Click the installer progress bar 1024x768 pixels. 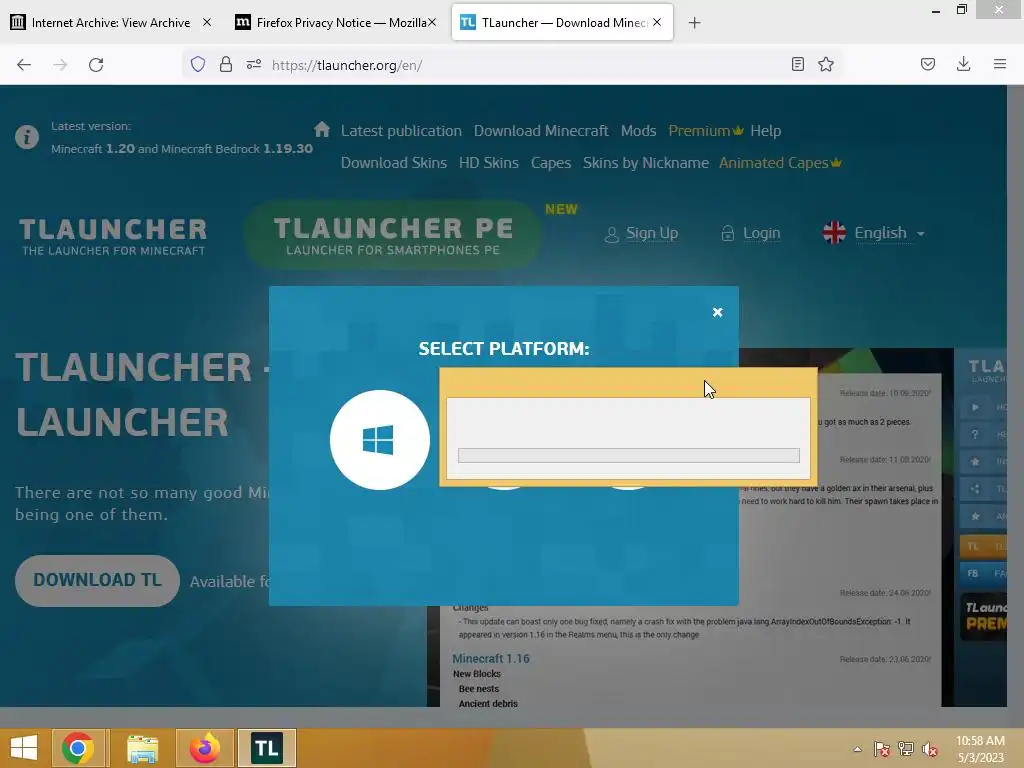(628, 455)
